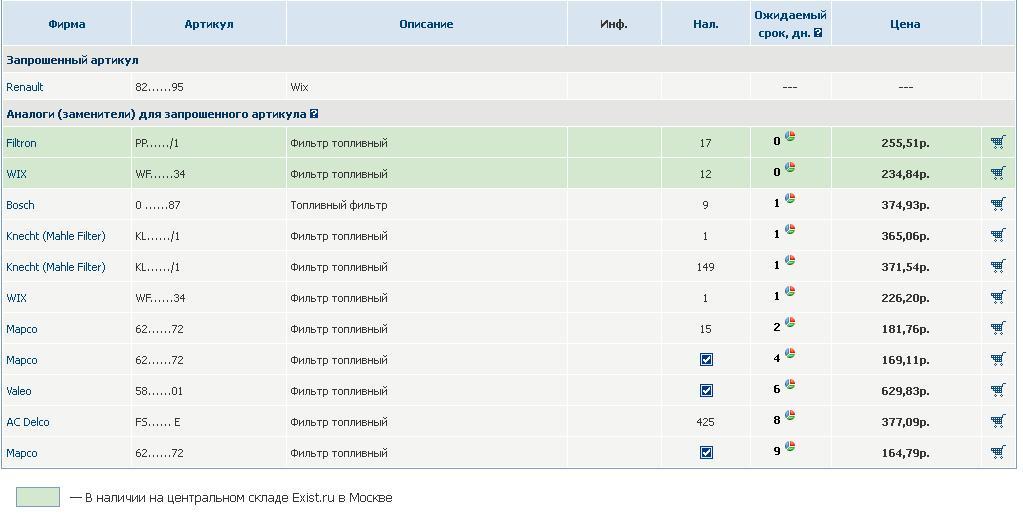Select Bosch article '0 ......87'

[158, 205]
